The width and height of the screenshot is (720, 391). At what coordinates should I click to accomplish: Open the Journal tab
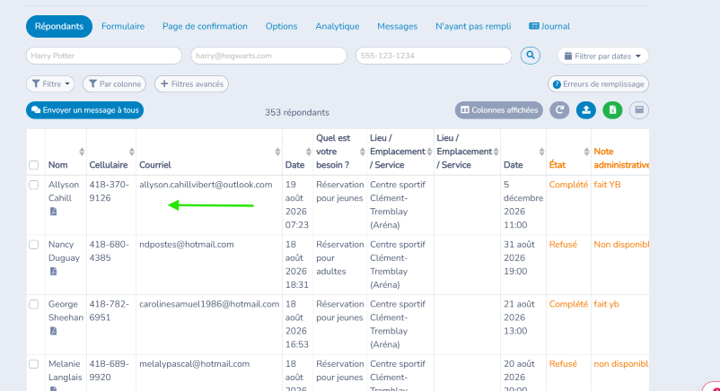point(550,27)
